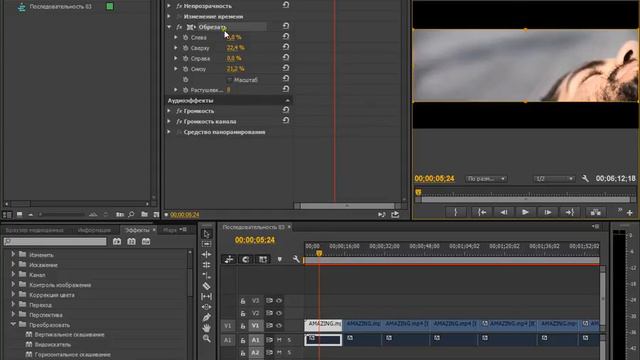Click nest sequence insert icon in timeline
This screenshot has height=360, width=640.
(x=229, y=260)
